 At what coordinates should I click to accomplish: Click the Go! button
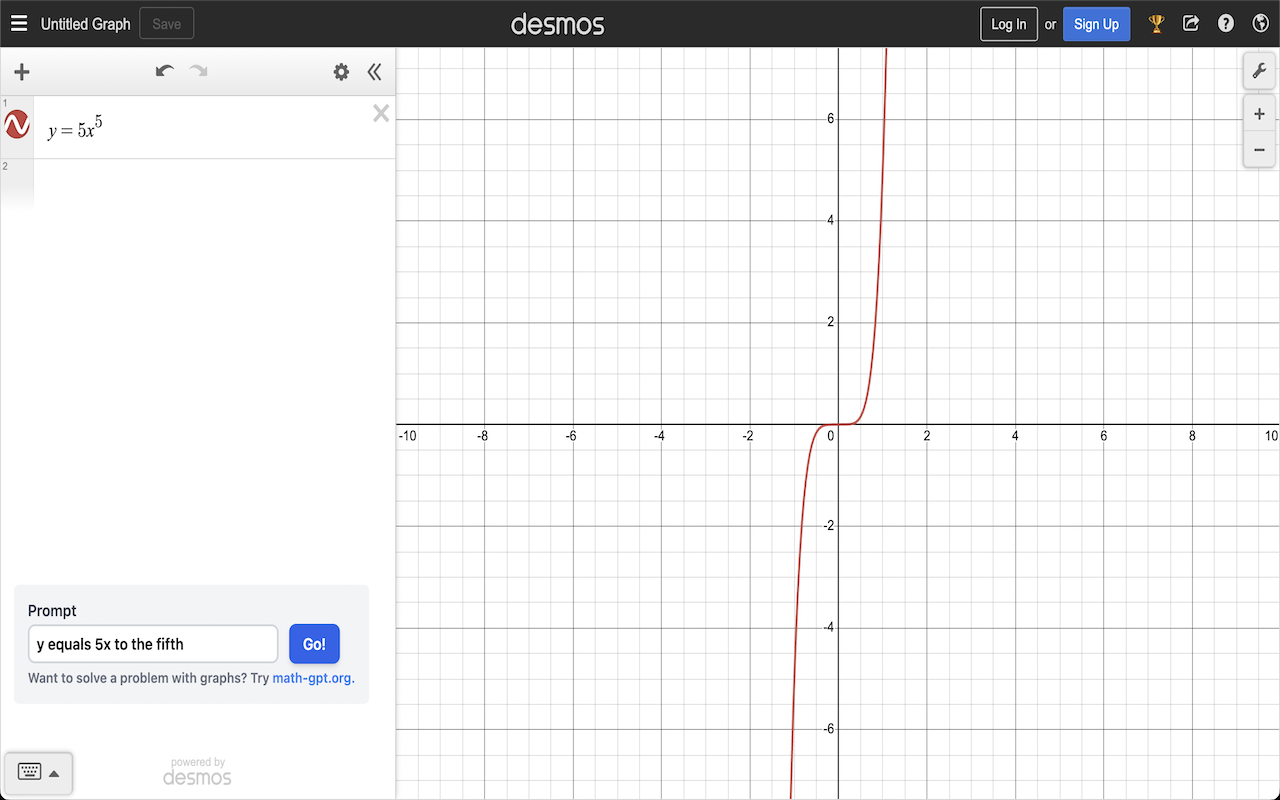coord(314,644)
